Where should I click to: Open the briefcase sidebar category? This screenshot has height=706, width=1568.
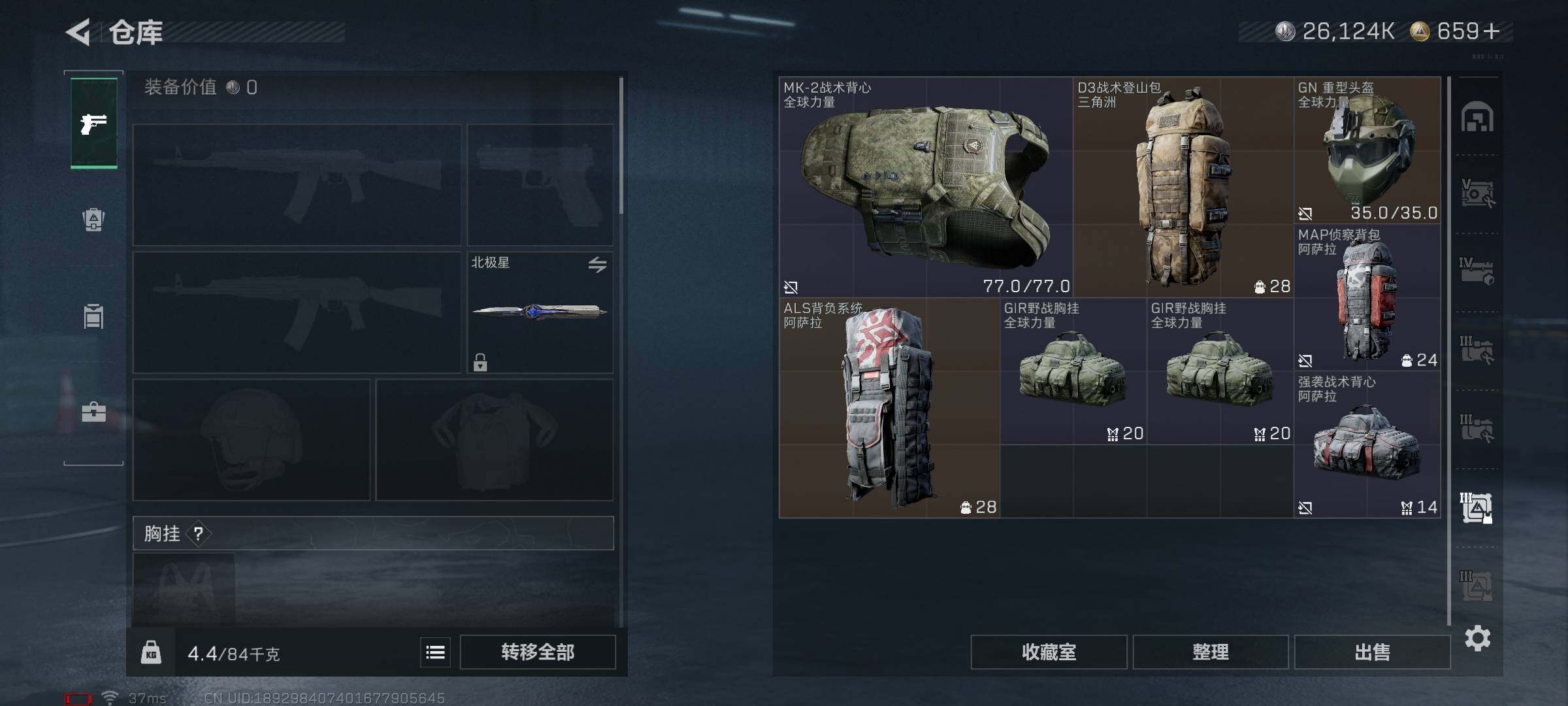tap(93, 411)
